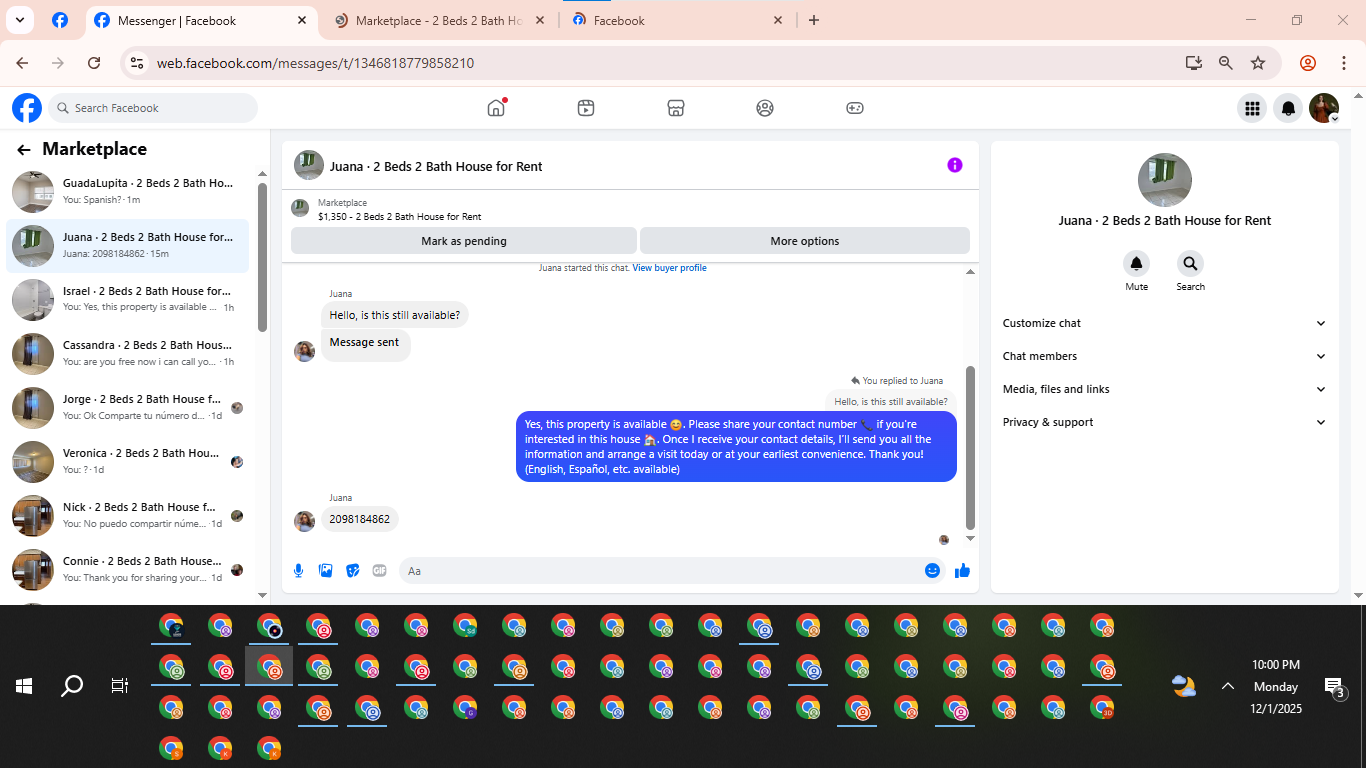The image size is (1366, 768).
Task: Click the 2098184862 message bubble from Juana
Action: 360,519
